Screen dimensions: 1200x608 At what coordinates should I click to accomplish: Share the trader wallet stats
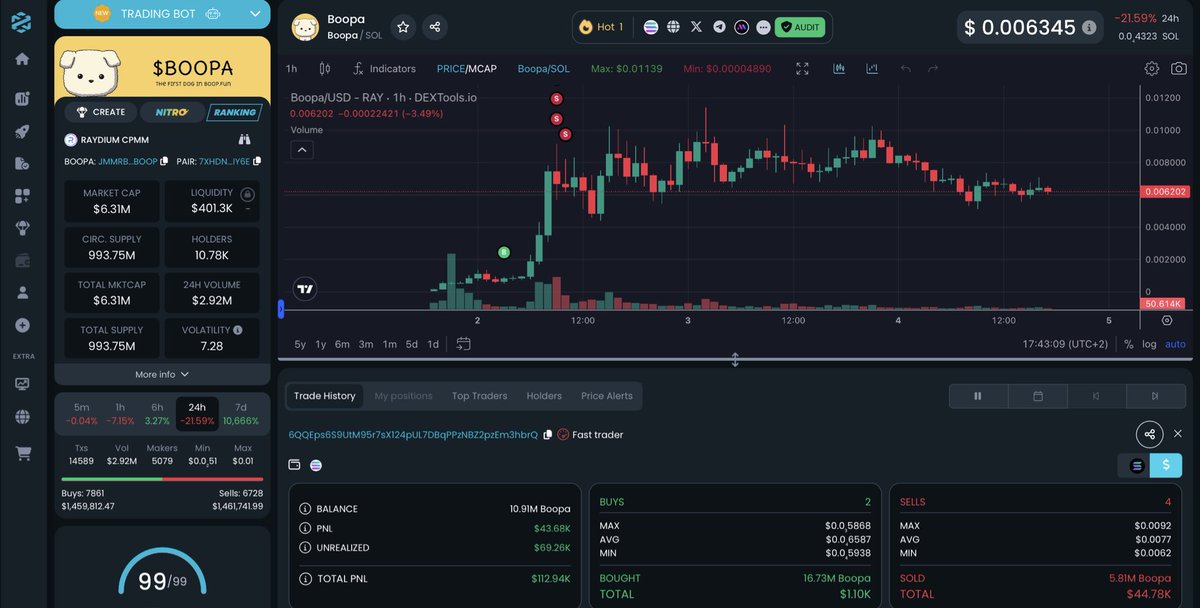1150,434
